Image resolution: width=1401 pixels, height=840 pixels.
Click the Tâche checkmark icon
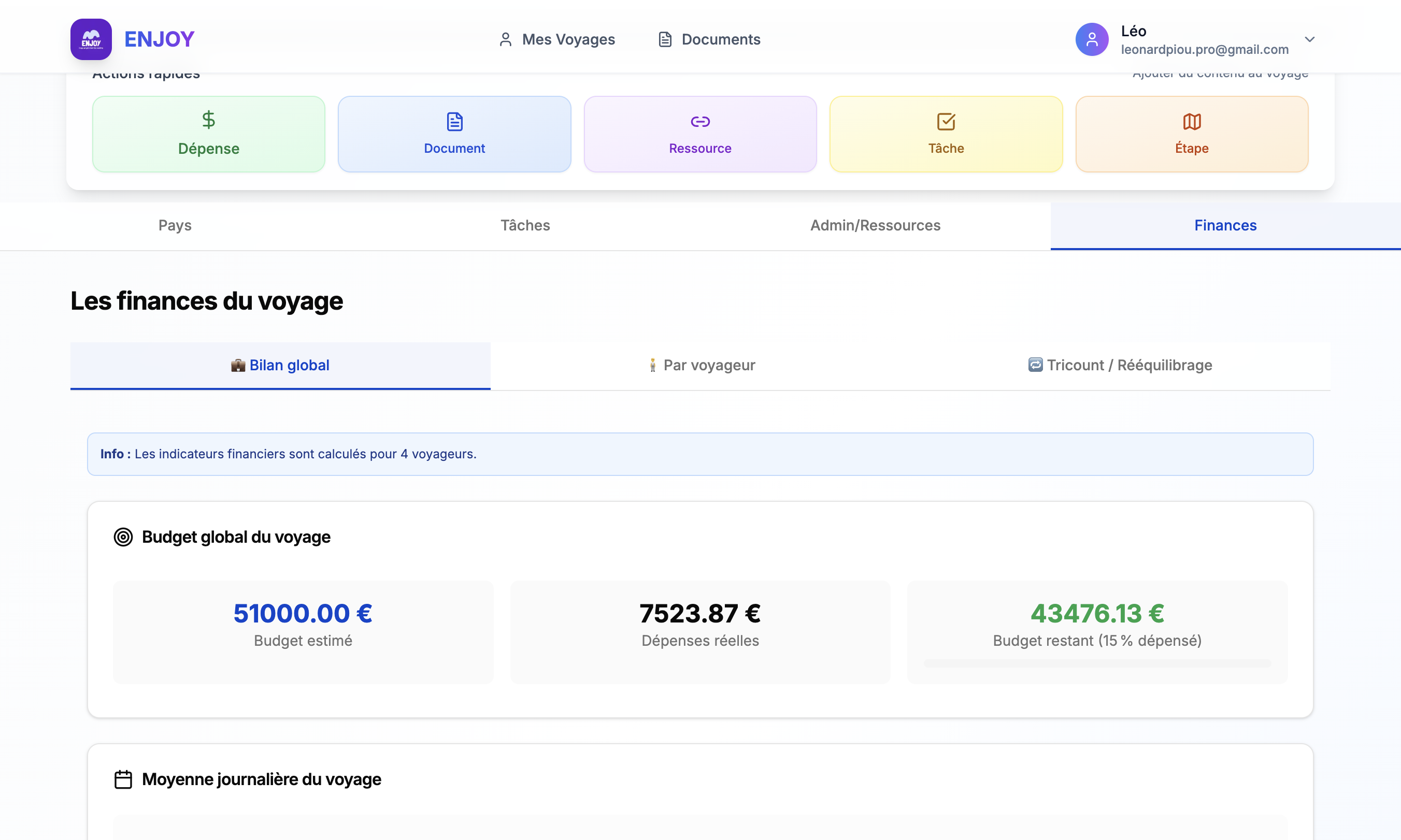[x=946, y=121]
